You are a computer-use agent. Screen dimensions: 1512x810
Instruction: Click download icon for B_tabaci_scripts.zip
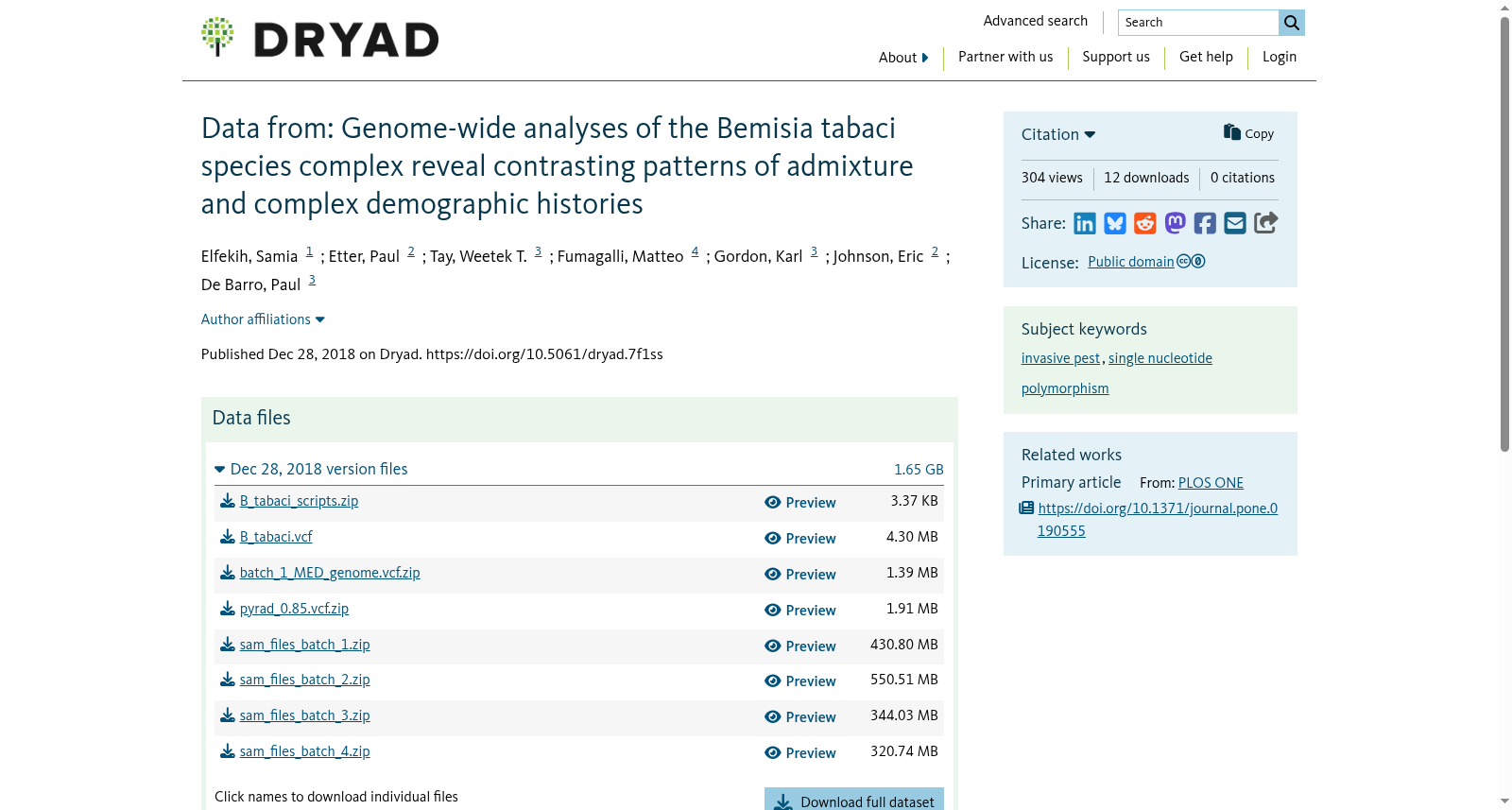click(x=228, y=501)
